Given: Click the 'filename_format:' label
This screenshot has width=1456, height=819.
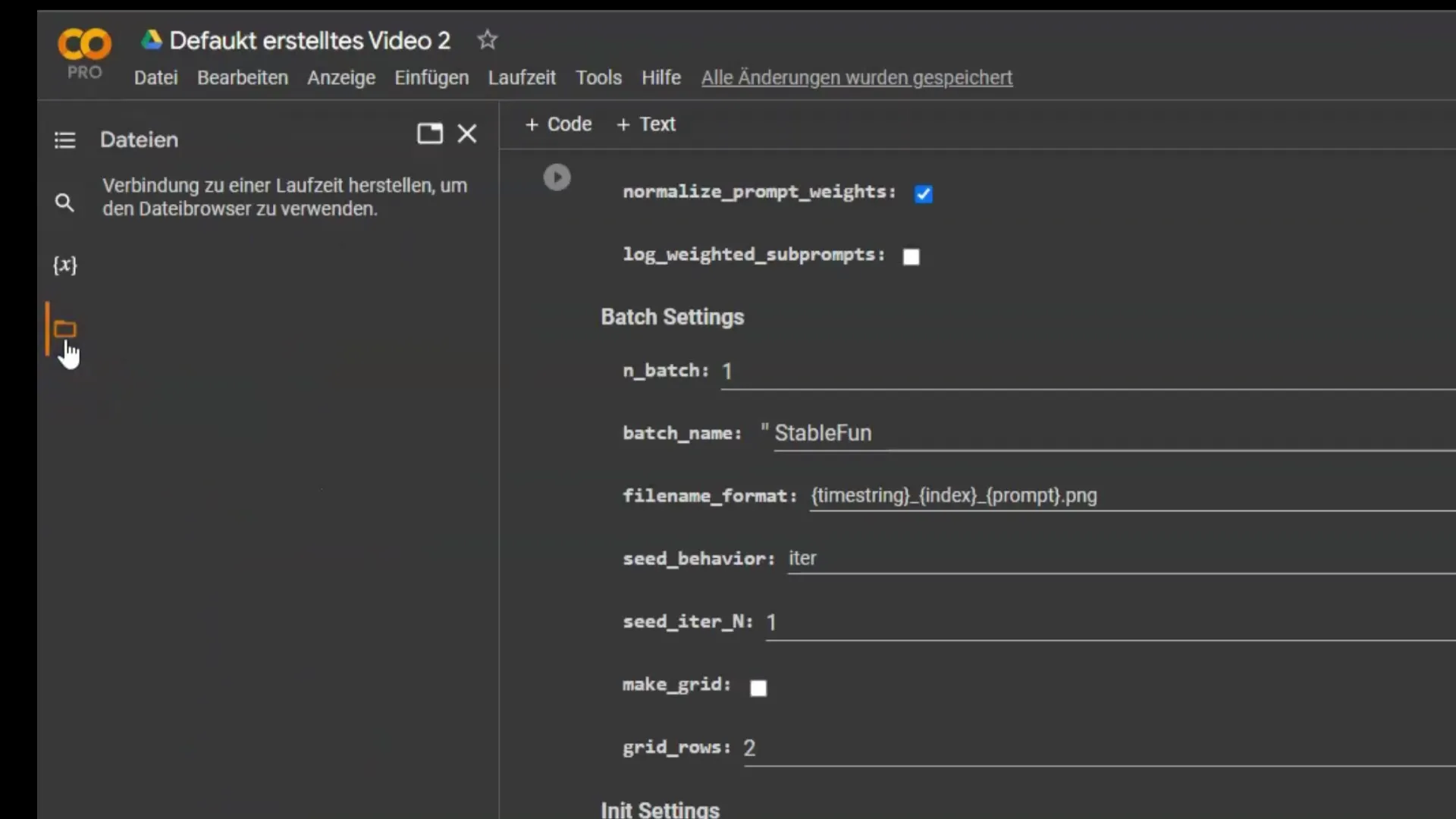Looking at the screenshot, I should coord(710,496).
